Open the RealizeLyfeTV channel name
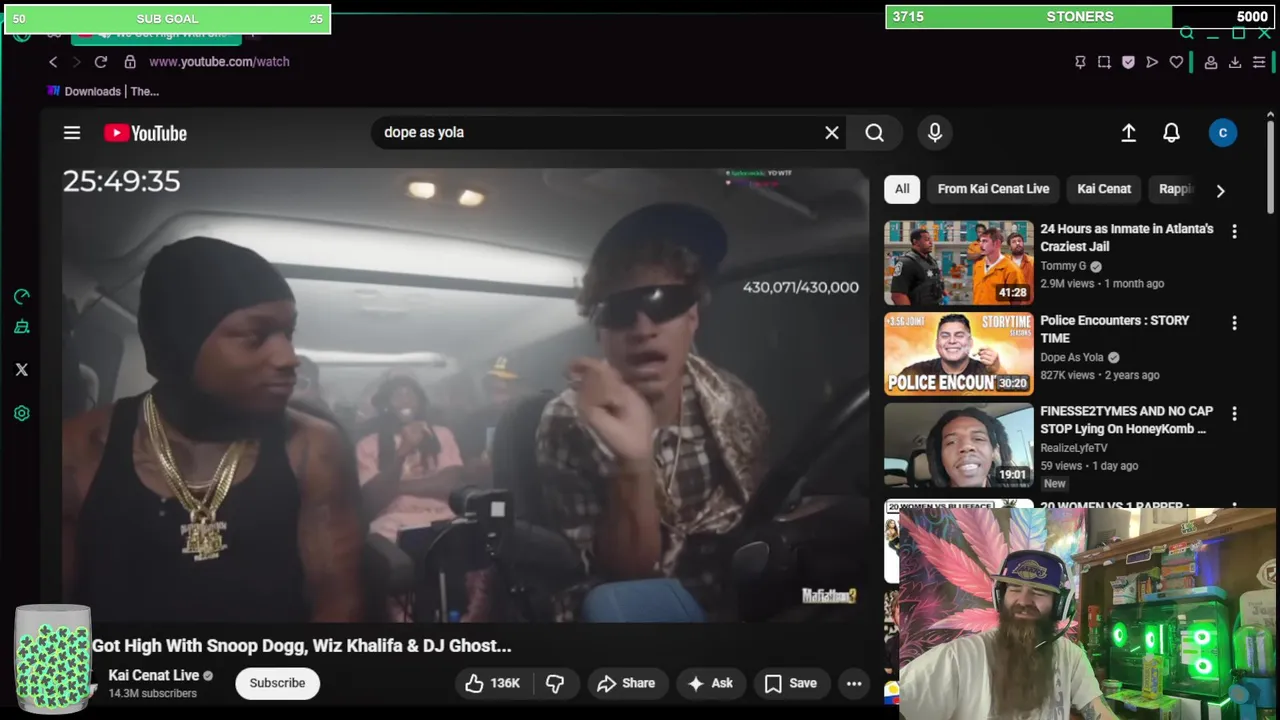The width and height of the screenshot is (1280, 720). pos(1074,448)
